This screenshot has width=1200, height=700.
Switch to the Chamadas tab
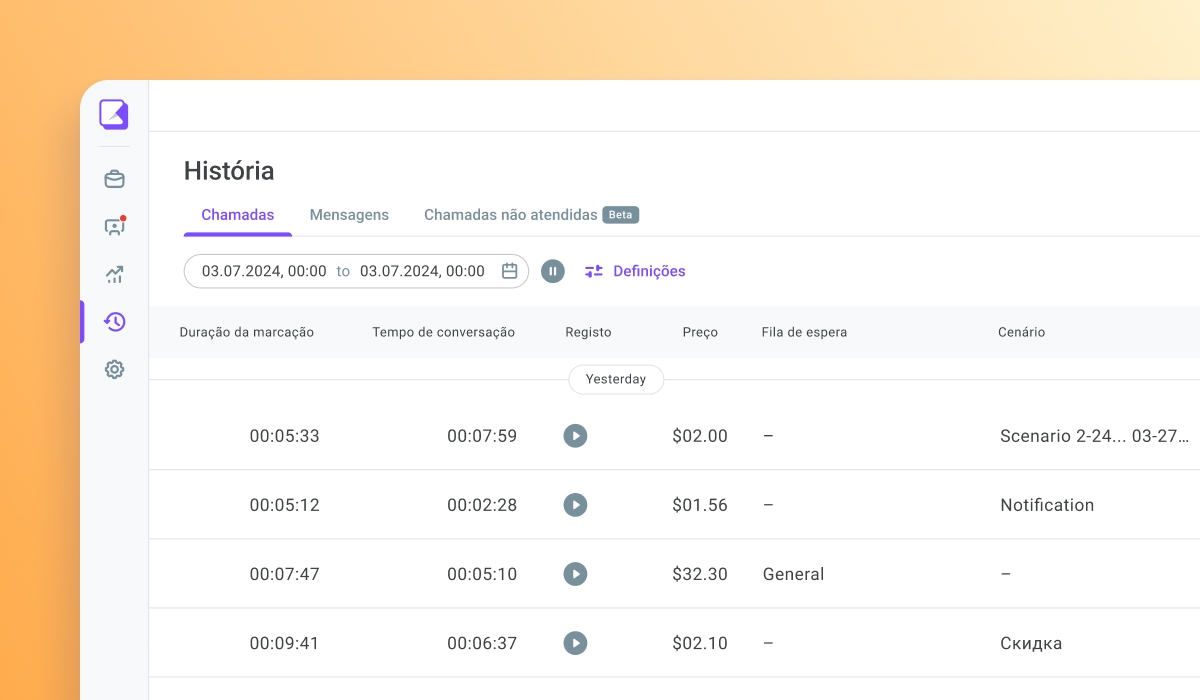[238, 215]
